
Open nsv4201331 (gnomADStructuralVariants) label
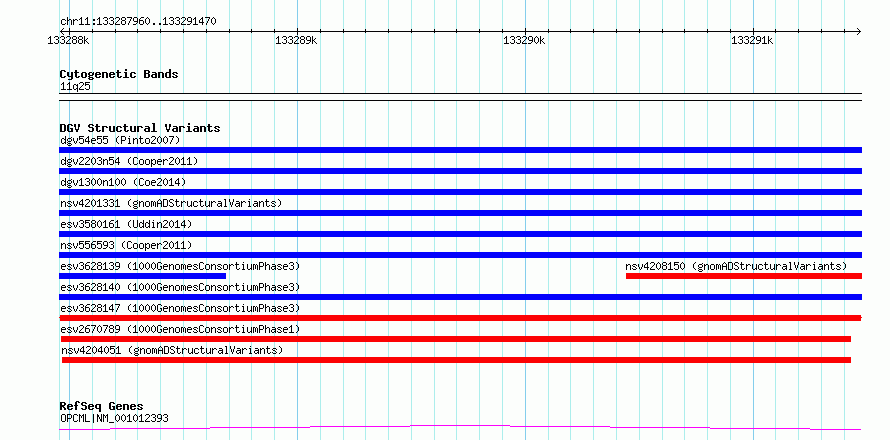point(171,203)
